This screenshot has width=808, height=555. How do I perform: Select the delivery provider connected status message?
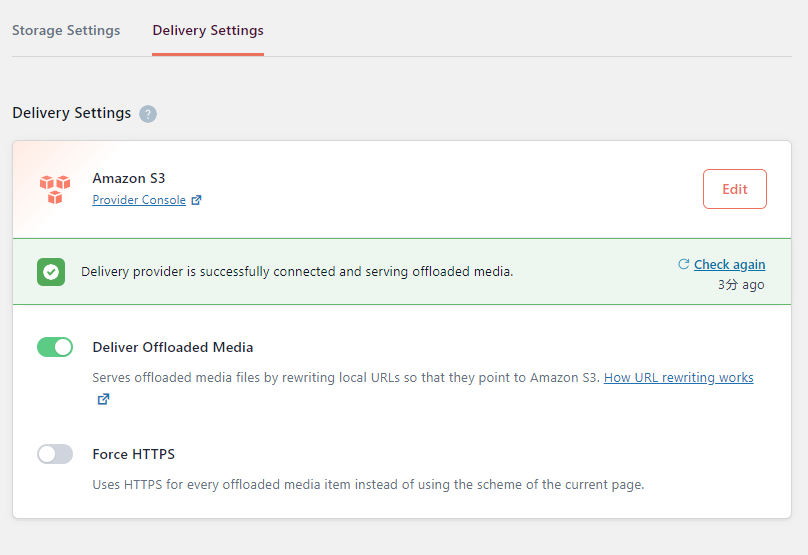[297, 271]
